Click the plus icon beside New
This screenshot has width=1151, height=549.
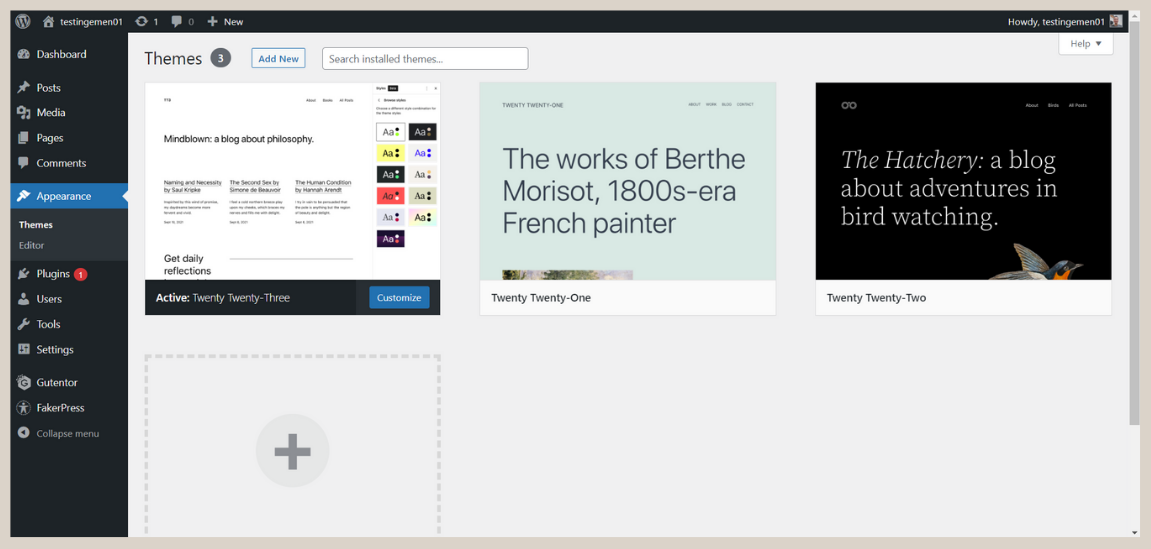(213, 21)
